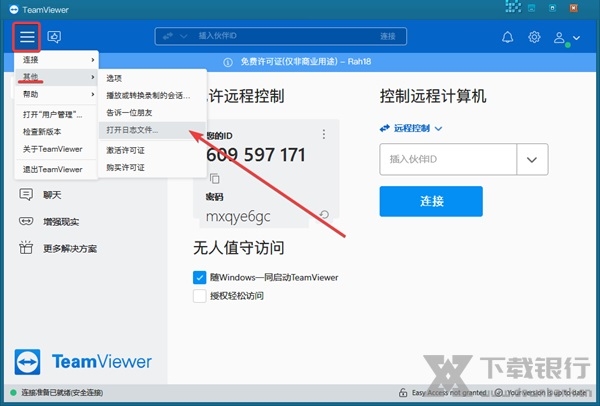Click the feedback comment icon in header
Viewport: 600px width, 406px height.
(54, 37)
